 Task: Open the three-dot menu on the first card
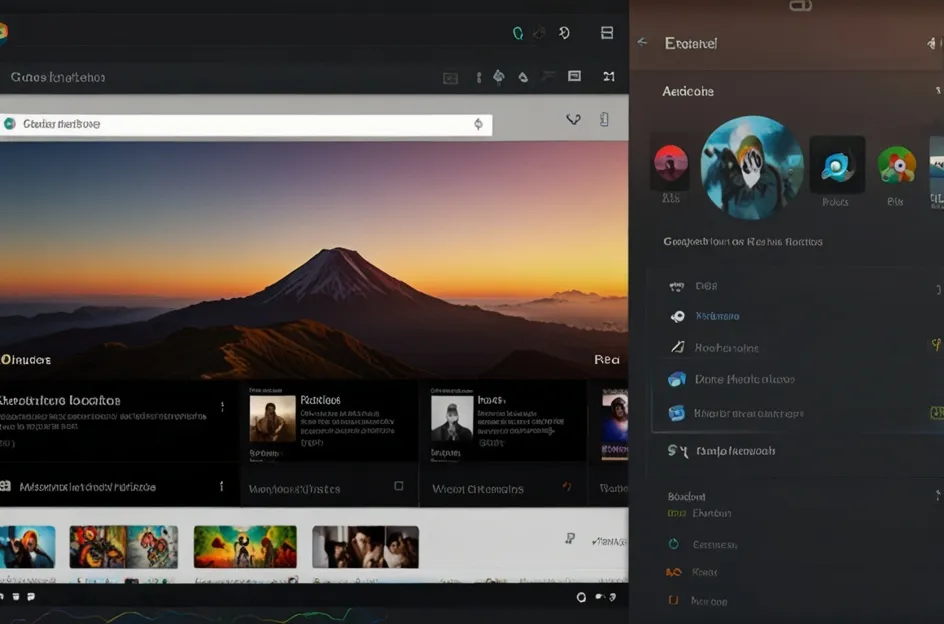click(x=222, y=407)
